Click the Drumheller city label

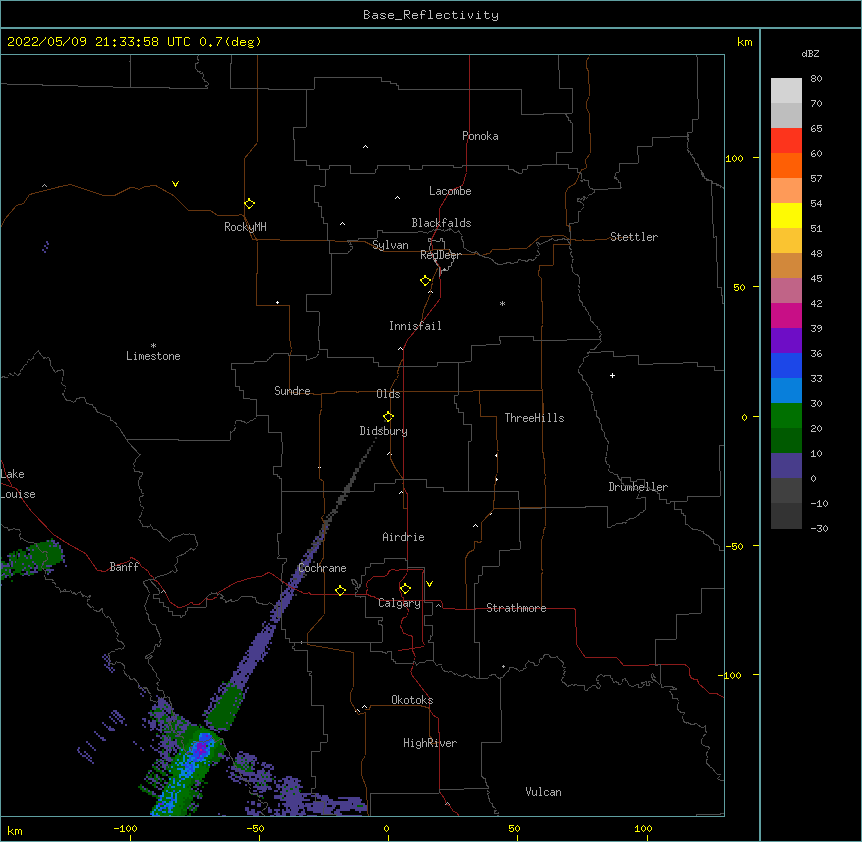pyautogui.click(x=638, y=487)
